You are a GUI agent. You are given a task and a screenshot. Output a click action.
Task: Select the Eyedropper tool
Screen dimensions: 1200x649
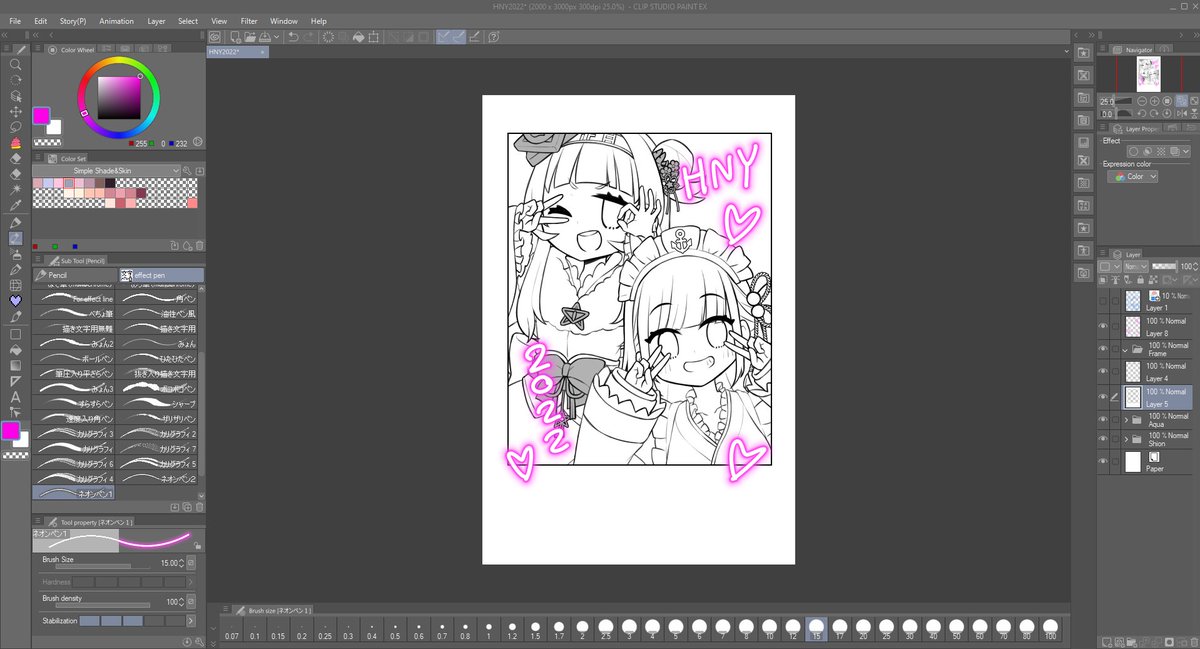15,205
